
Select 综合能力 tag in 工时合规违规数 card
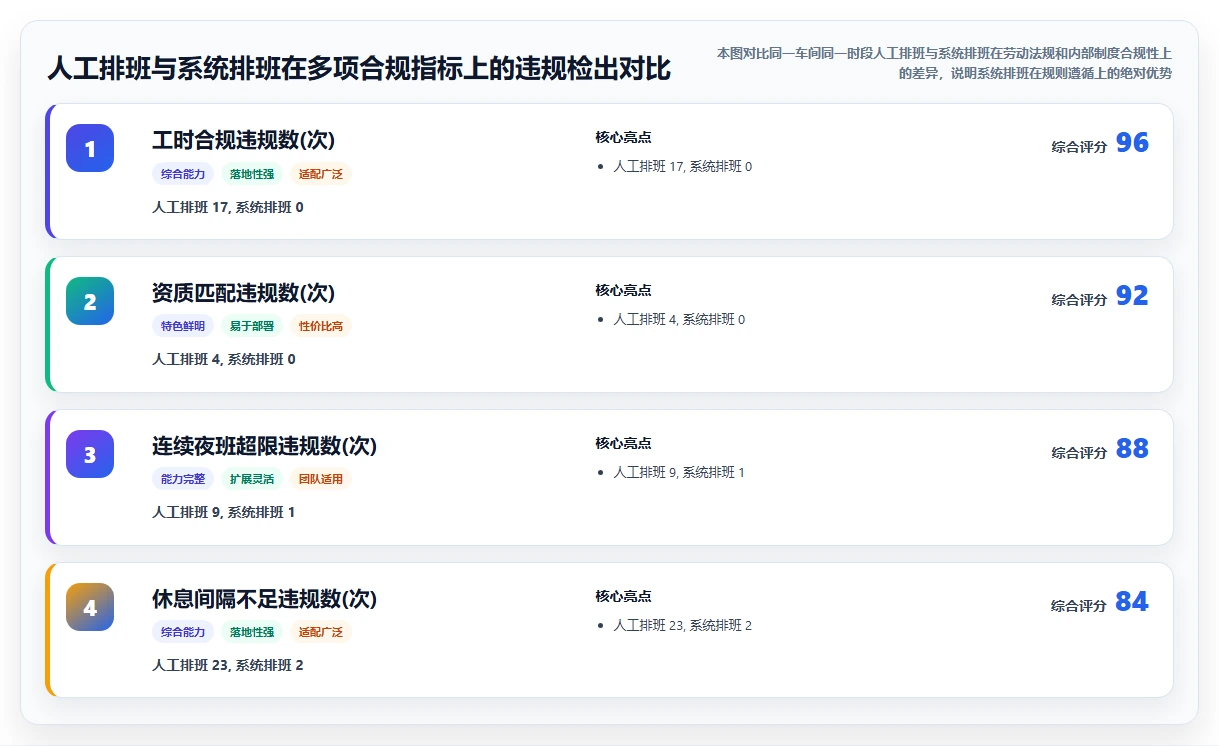(x=183, y=174)
